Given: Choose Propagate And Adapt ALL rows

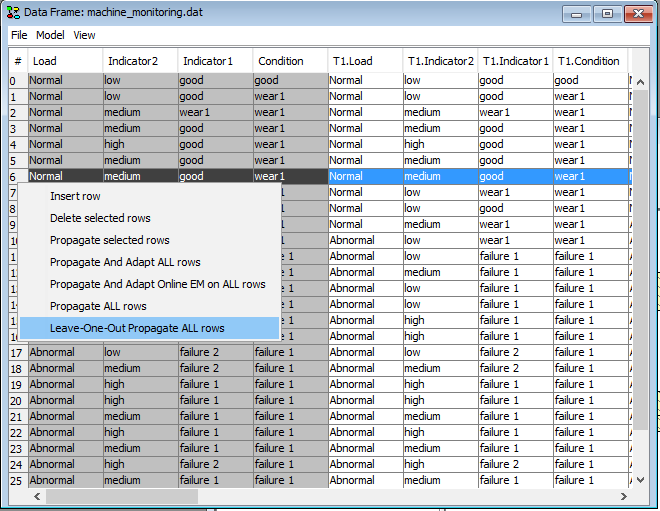Looking at the screenshot, I should (149, 262).
